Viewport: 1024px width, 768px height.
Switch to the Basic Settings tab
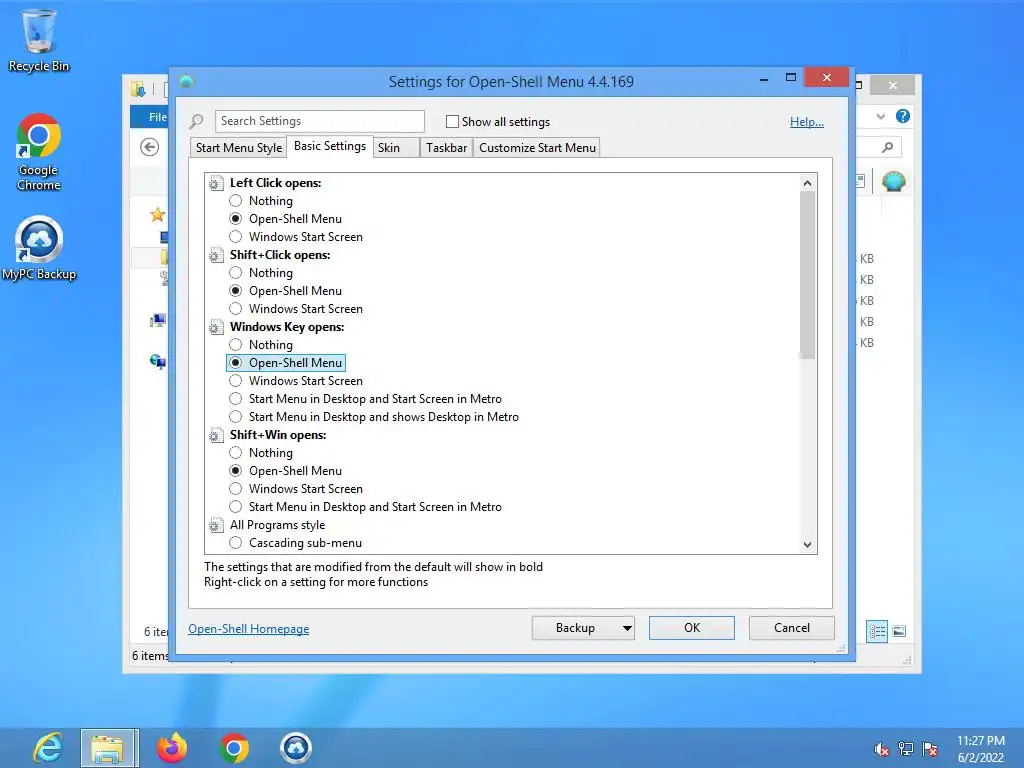(330, 146)
